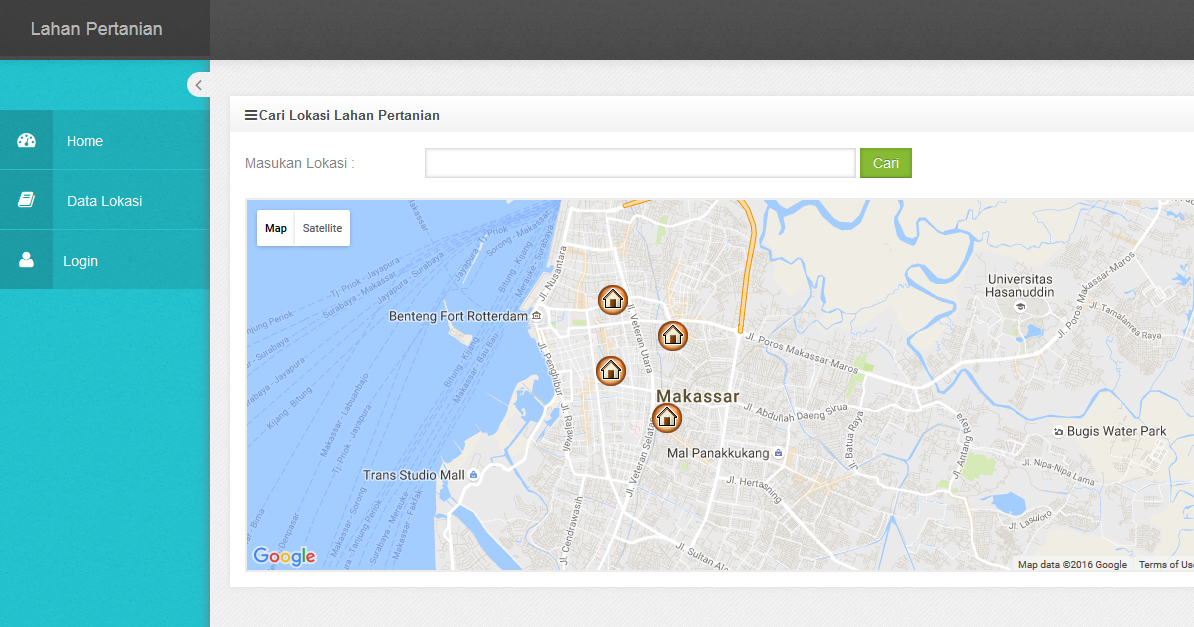Click the hamburger icon in Cari Lokasi header
1194x627 pixels.
click(x=251, y=115)
